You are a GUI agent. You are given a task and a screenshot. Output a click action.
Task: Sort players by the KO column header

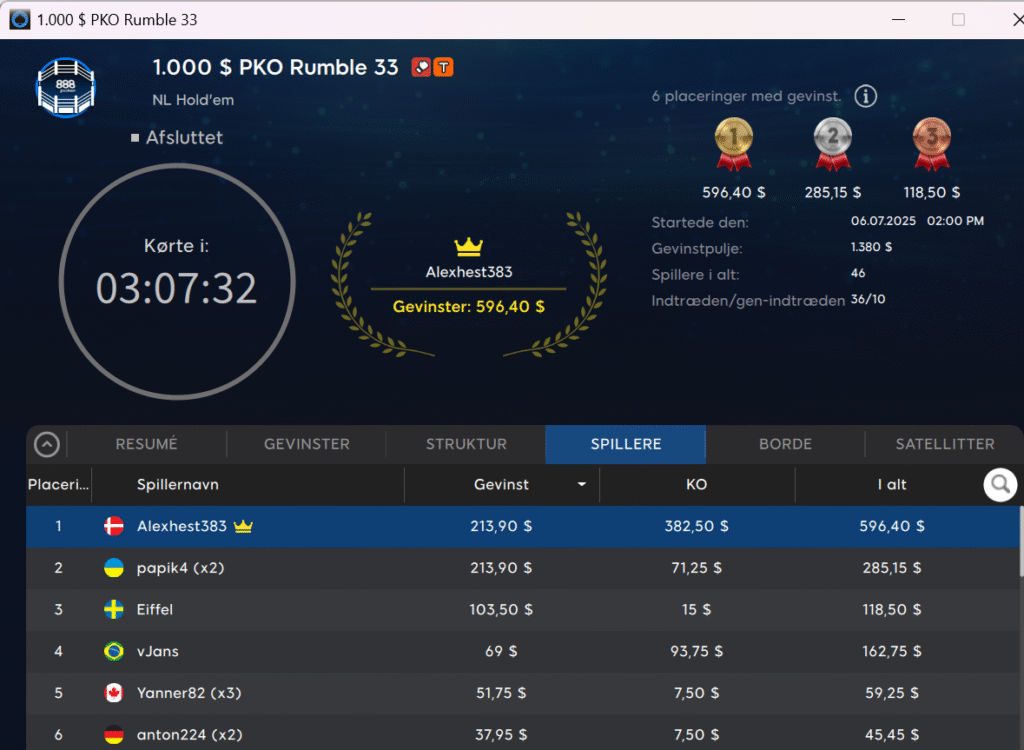tap(697, 485)
